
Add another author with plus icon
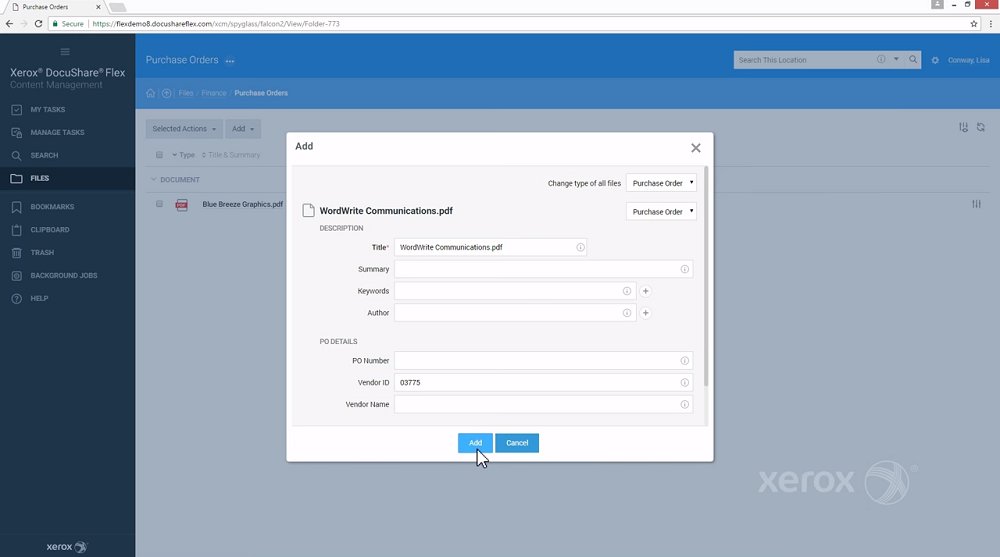point(645,313)
